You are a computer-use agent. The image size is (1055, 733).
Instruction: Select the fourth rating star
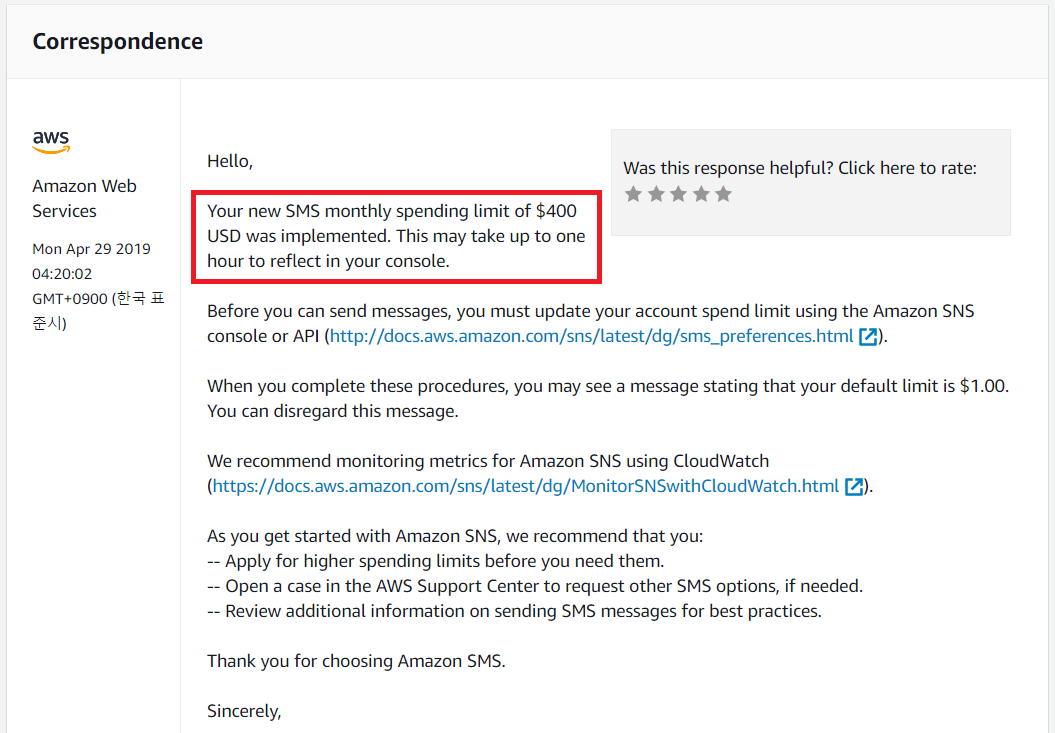(701, 194)
